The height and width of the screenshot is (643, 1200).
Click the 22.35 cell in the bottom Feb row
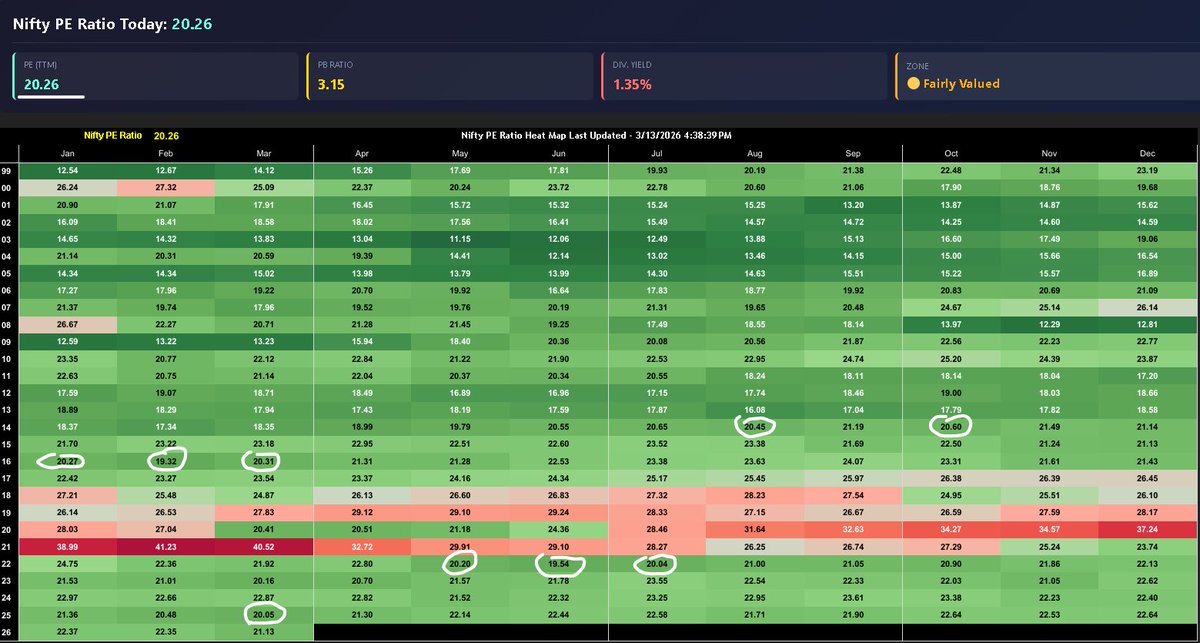[166, 632]
